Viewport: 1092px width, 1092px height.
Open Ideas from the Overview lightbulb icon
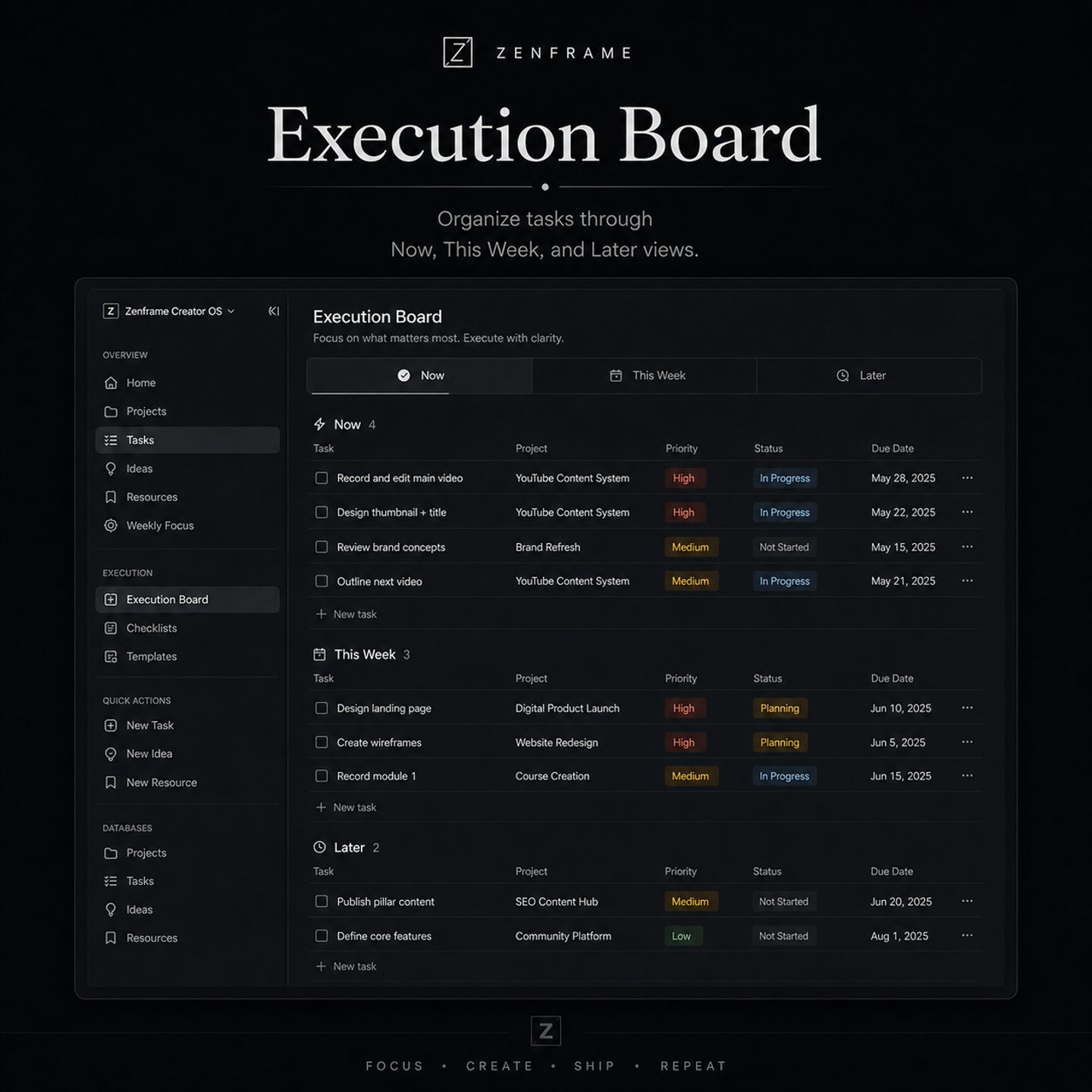pos(111,469)
